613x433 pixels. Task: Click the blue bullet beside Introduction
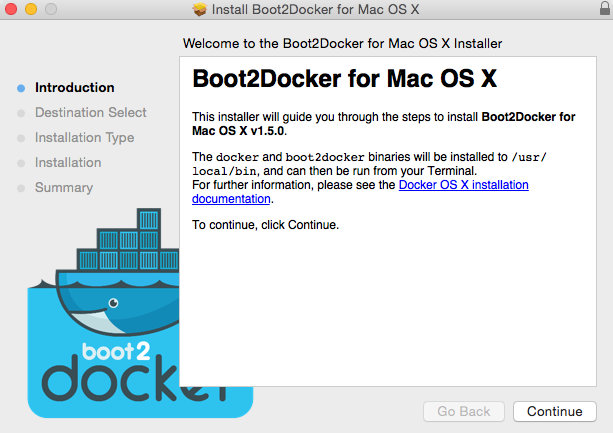(x=21, y=88)
